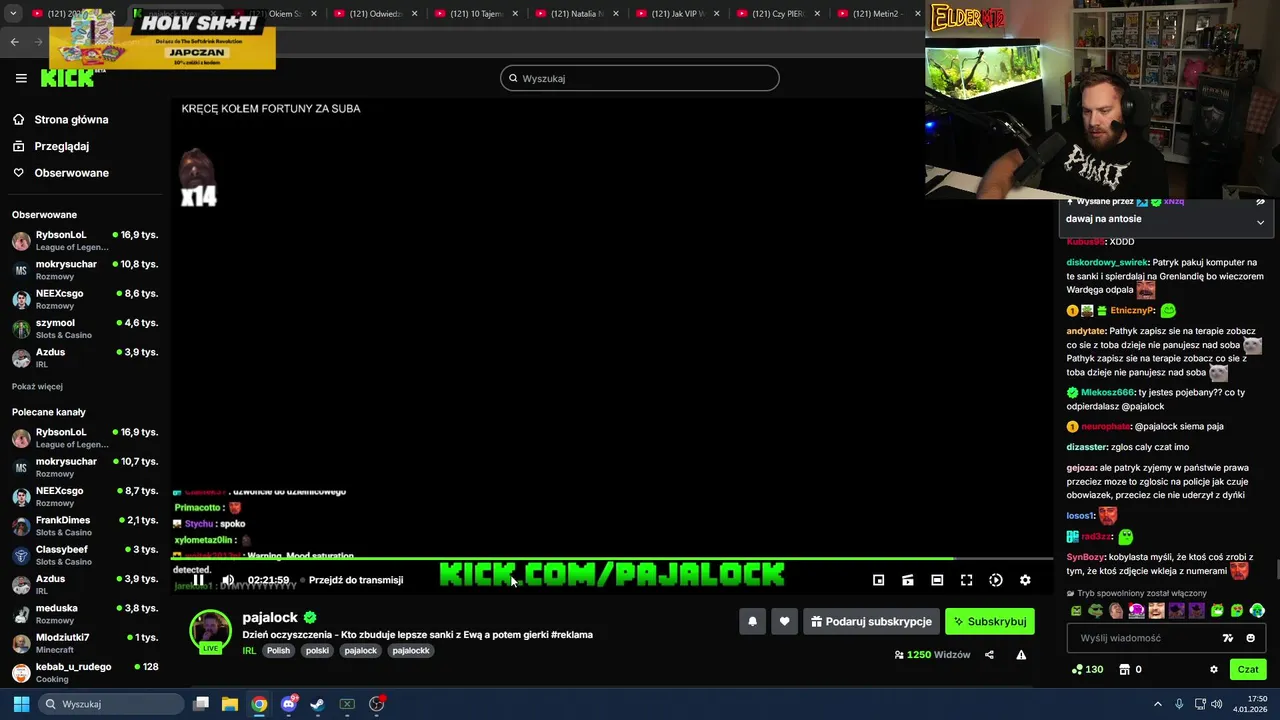Follow pajalock with heart button

(x=784, y=621)
